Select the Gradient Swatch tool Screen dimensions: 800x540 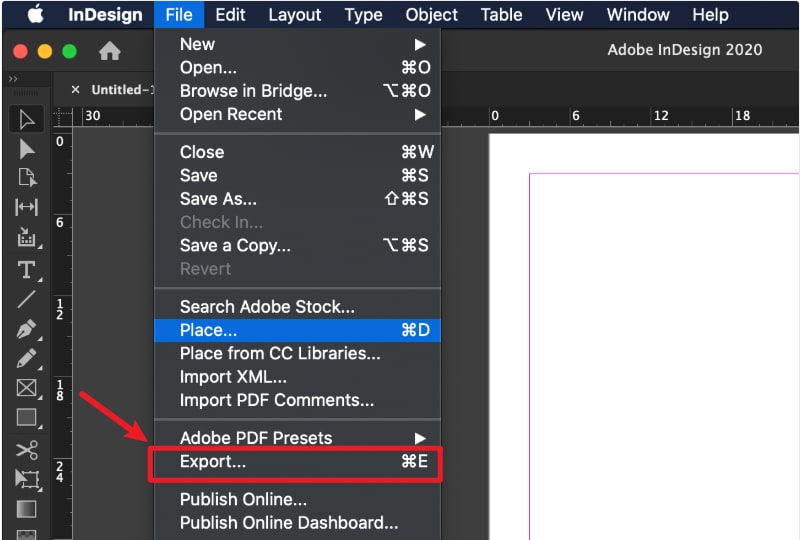tap(27, 509)
